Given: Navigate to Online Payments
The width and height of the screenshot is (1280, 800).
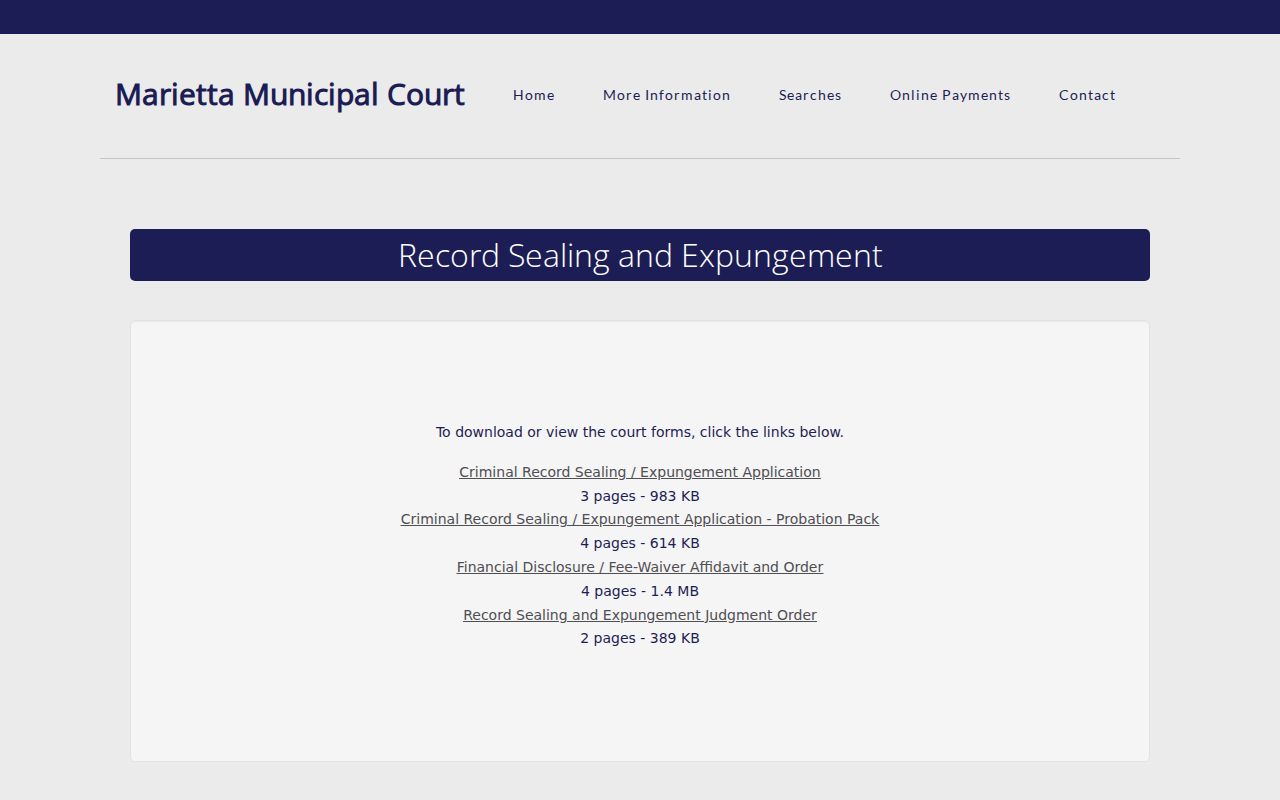Looking at the screenshot, I should click(950, 95).
